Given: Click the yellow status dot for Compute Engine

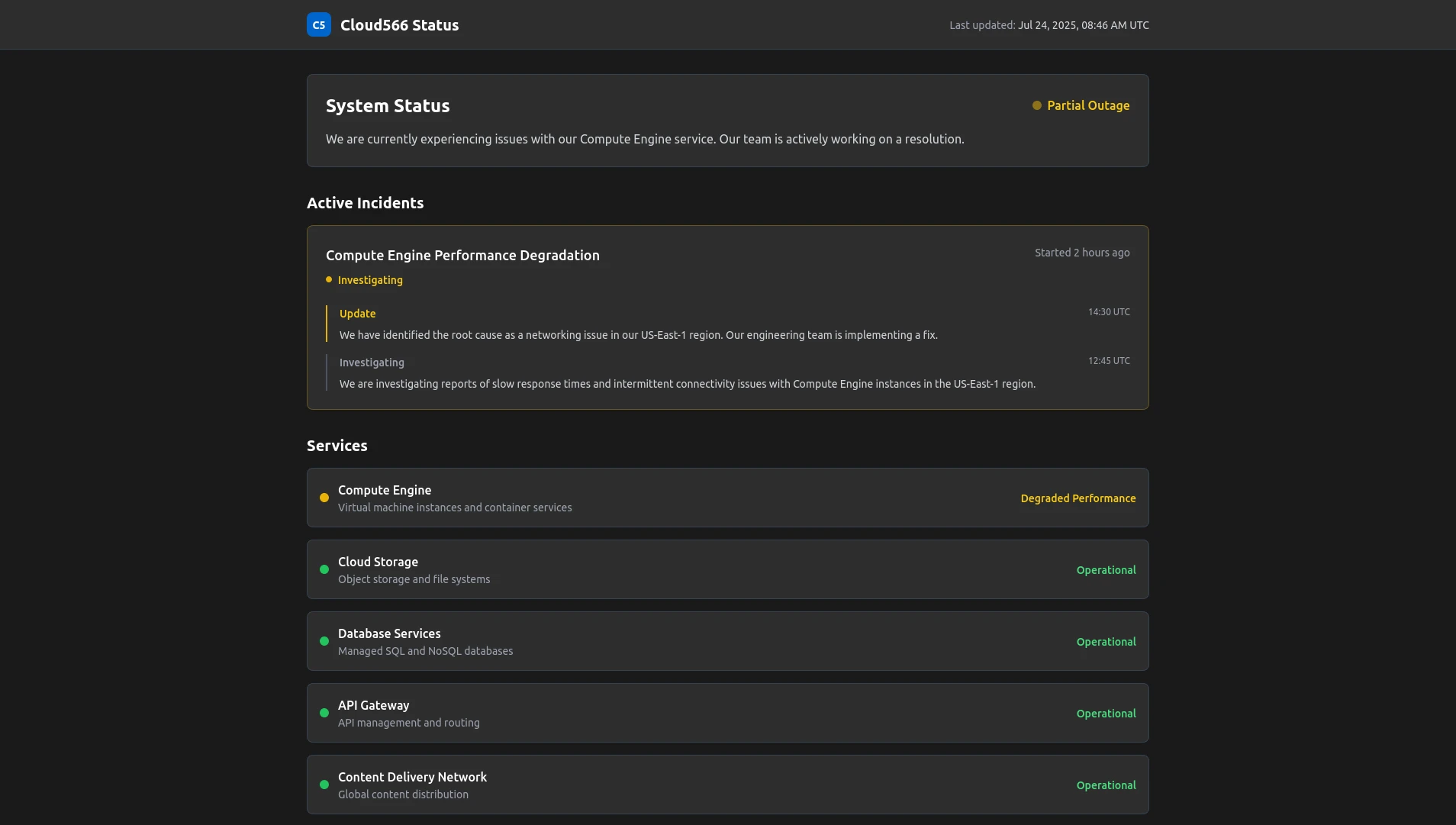Looking at the screenshot, I should tap(324, 498).
